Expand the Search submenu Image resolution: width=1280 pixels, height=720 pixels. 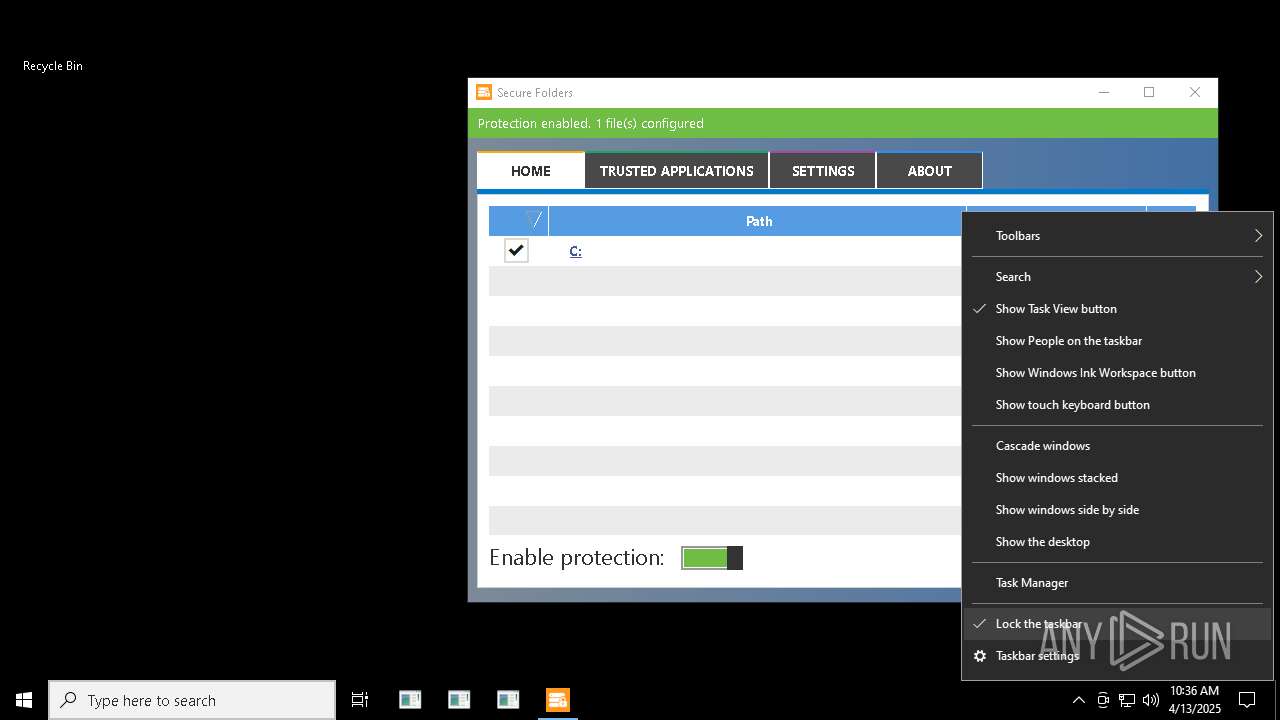pyautogui.click(x=1117, y=277)
